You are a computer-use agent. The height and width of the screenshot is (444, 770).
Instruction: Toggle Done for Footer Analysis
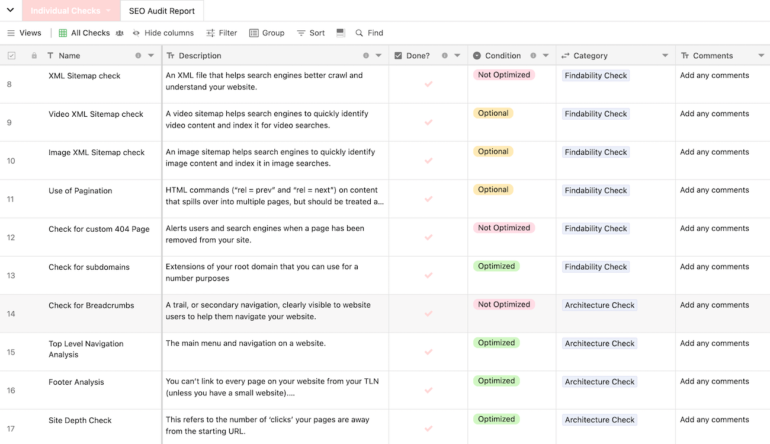click(428, 390)
